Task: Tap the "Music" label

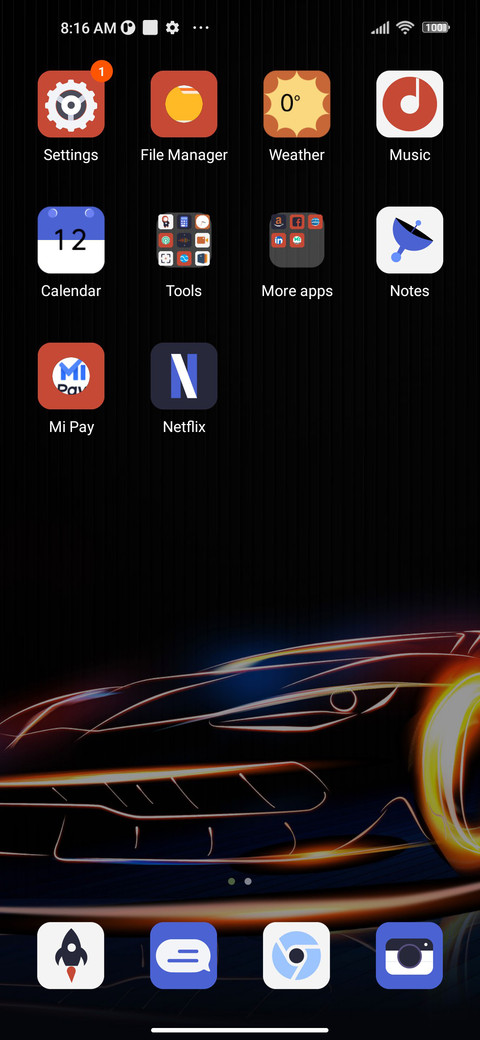Action: (410, 155)
